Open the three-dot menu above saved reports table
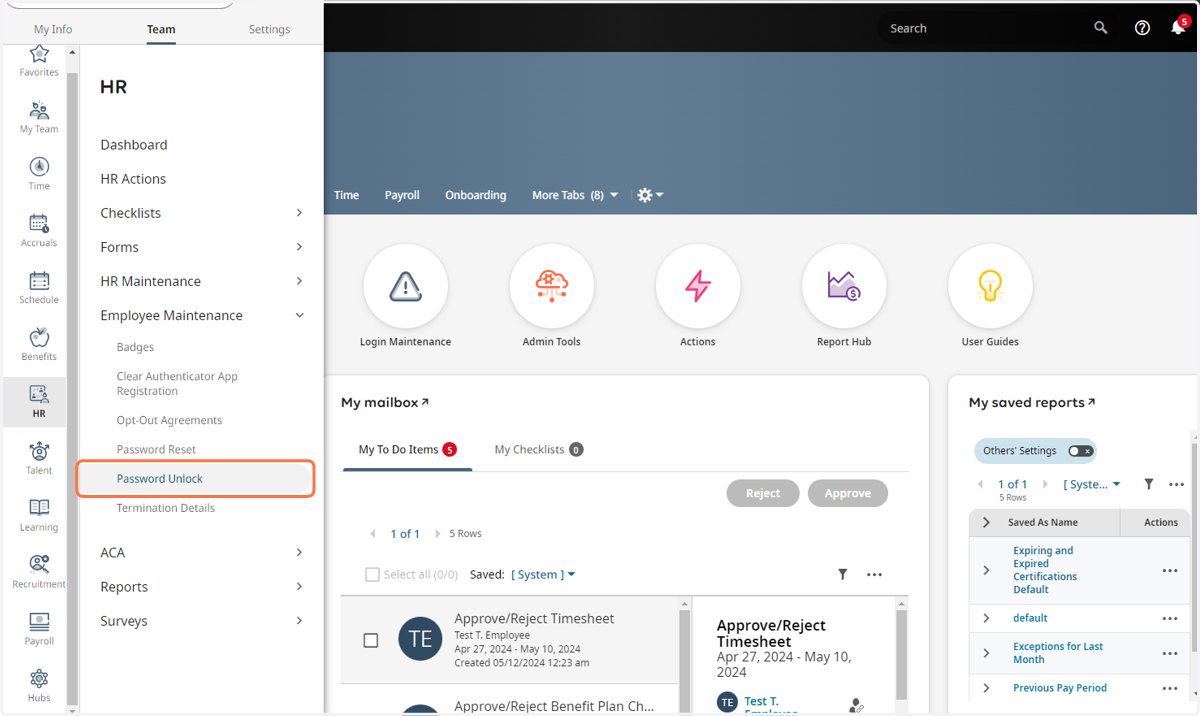Screen dimensions: 1200x716 [x=1177, y=485]
